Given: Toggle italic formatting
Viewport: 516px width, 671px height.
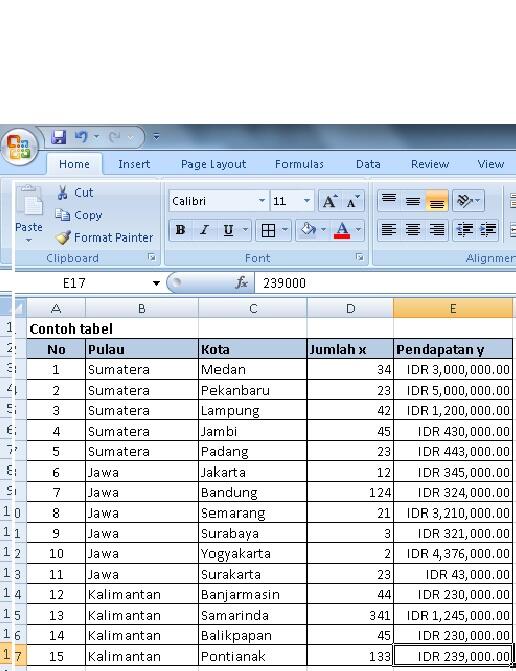Looking at the screenshot, I should pos(204,230).
